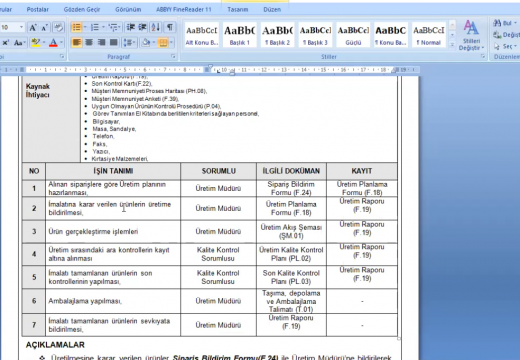Apply the Başlık 2 style

277,35
